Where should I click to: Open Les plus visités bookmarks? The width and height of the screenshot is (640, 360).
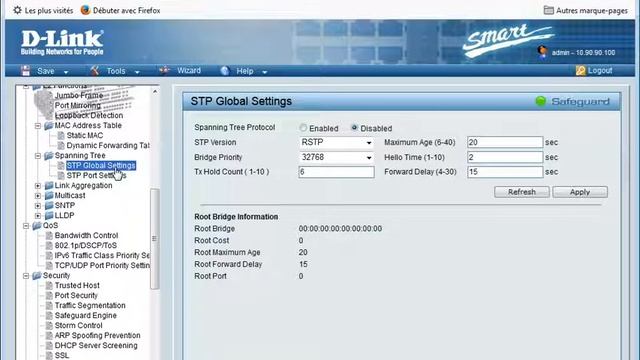pos(49,11)
